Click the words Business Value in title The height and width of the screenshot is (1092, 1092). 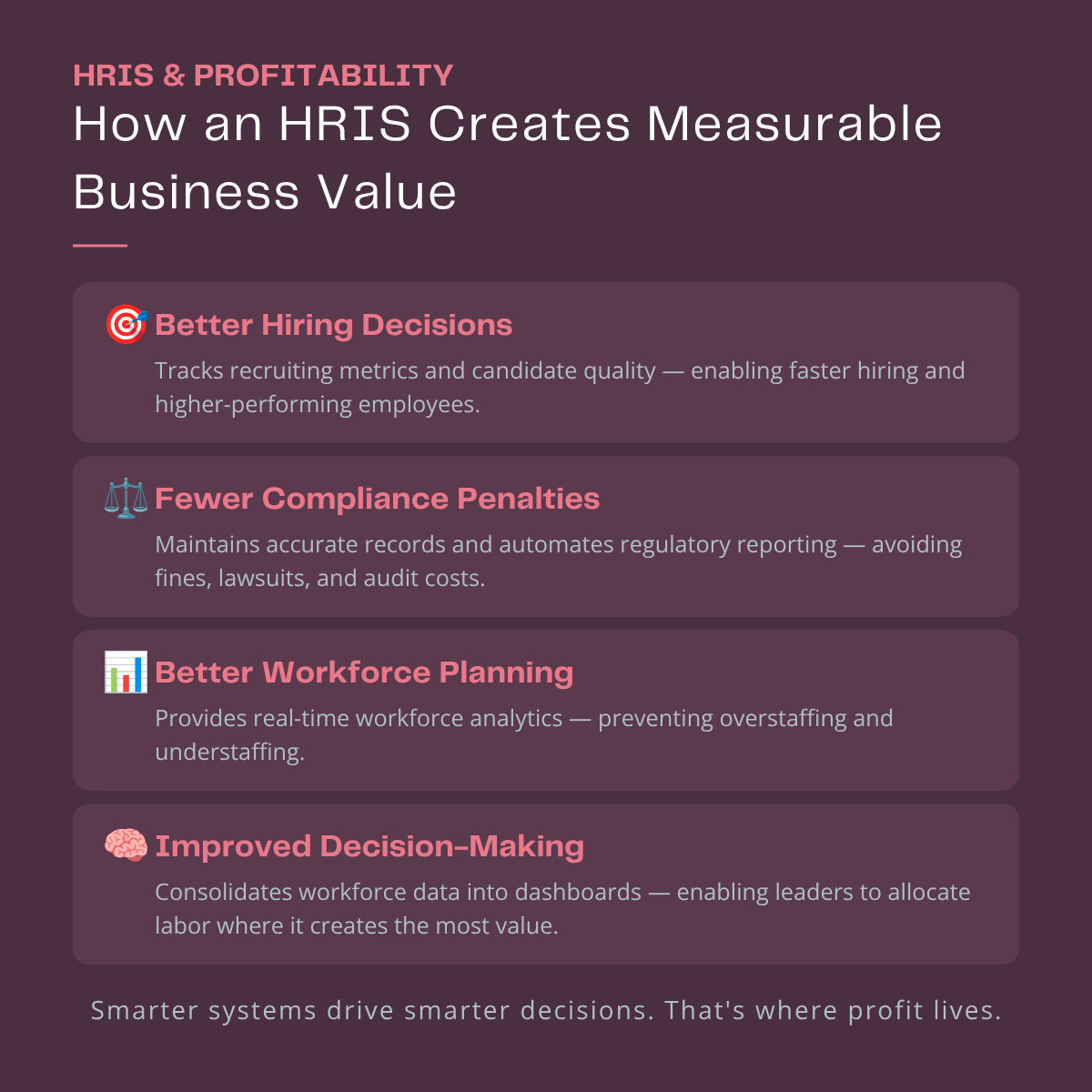(x=265, y=192)
